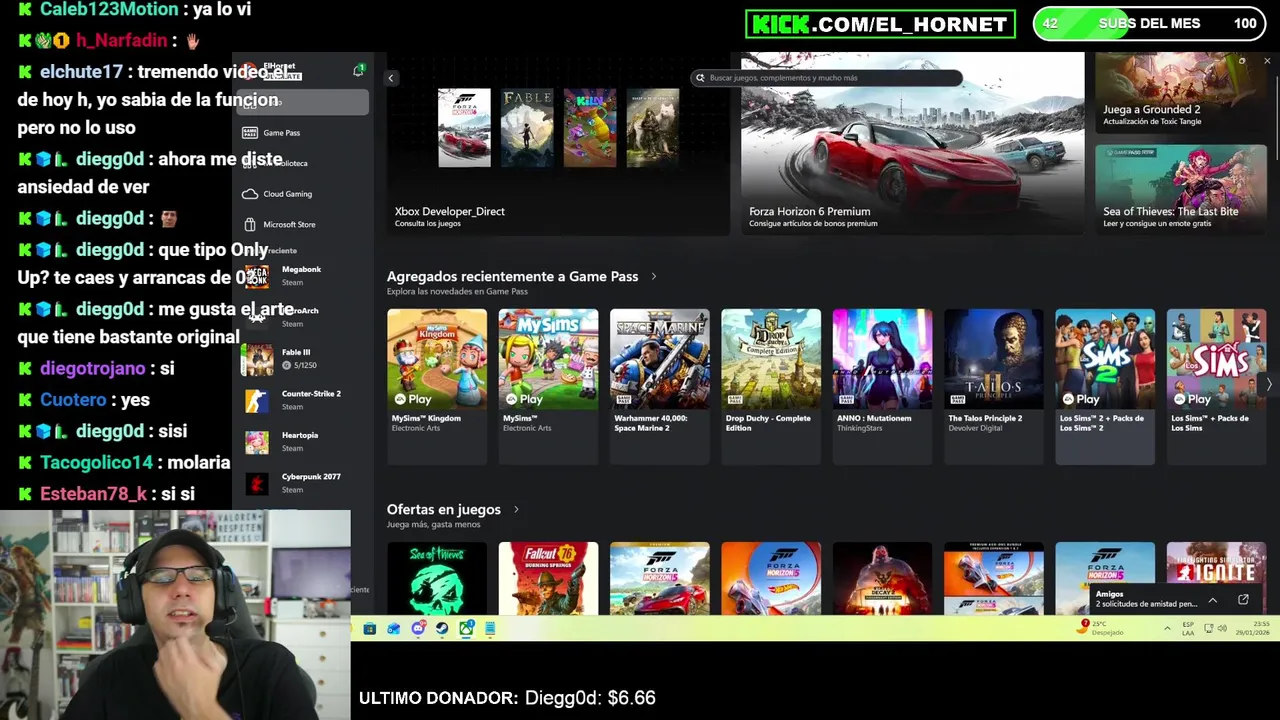Click the search field 'Buscar juegos'
Viewport: 1280px width, 720px height.
pyautogui.click(x=828, y=78)
